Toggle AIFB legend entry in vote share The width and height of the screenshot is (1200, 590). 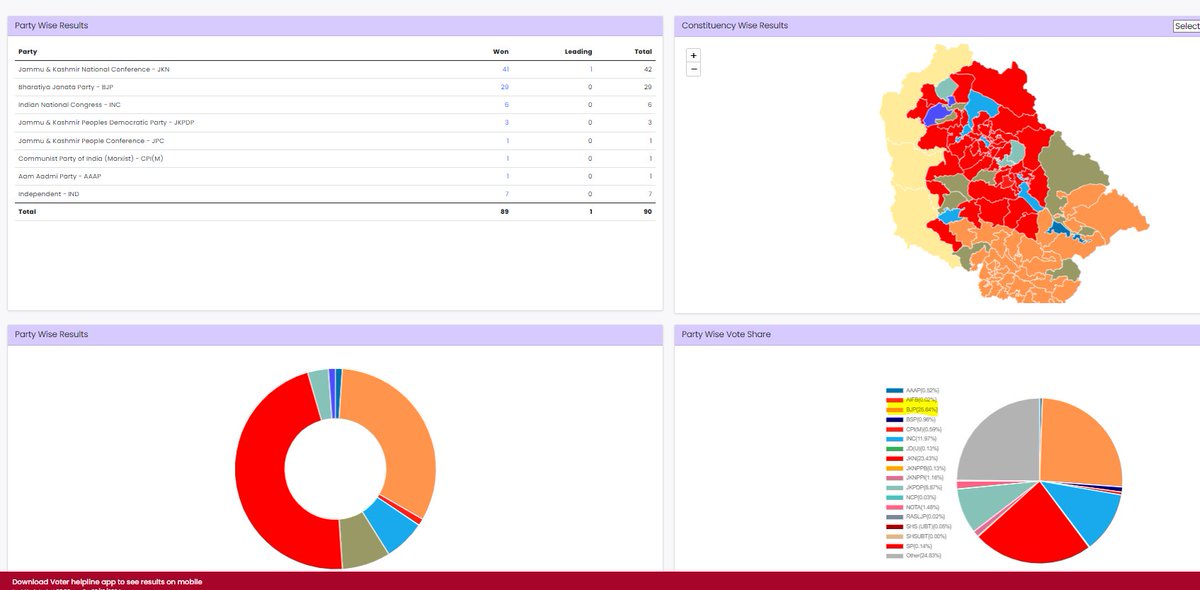[912, 400]
